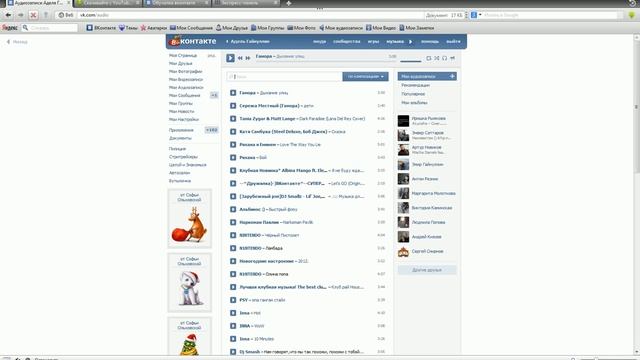Play the first track in the list (Гамора)
Image resolution: width=640 pixels, height=360 pixels.
pyautogui.click(x=233, y=93)
